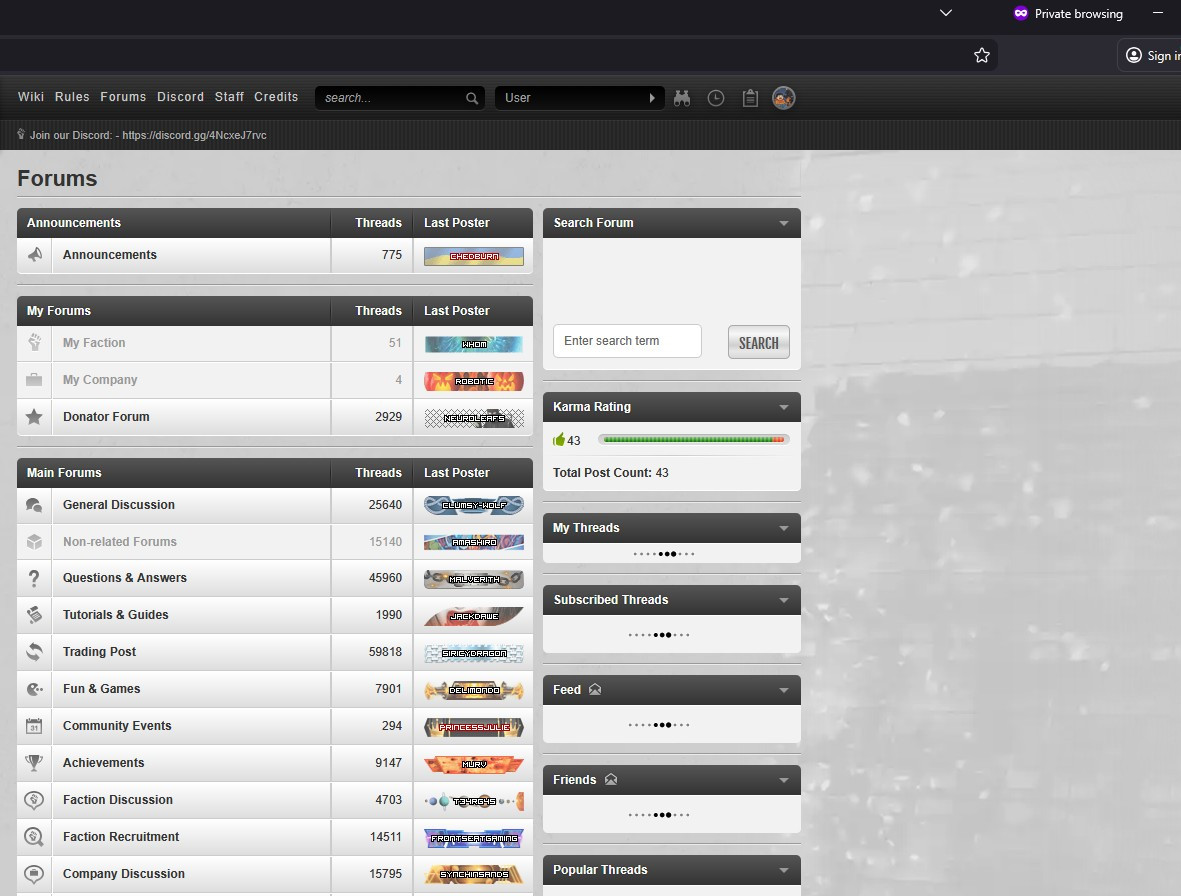Open the User search type dropdown
The width and height of the screenshot is (1181, 896).
(579, 98)
